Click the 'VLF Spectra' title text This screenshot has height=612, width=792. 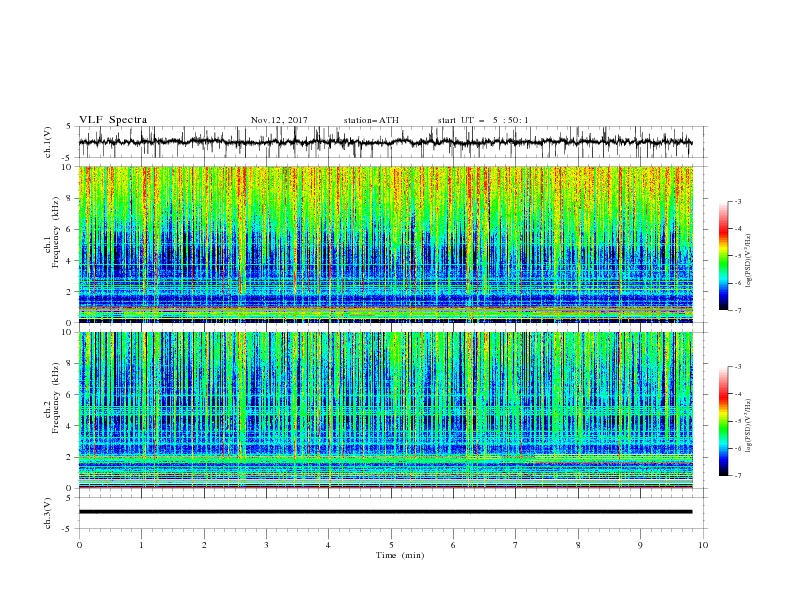(x=113, y=120)
